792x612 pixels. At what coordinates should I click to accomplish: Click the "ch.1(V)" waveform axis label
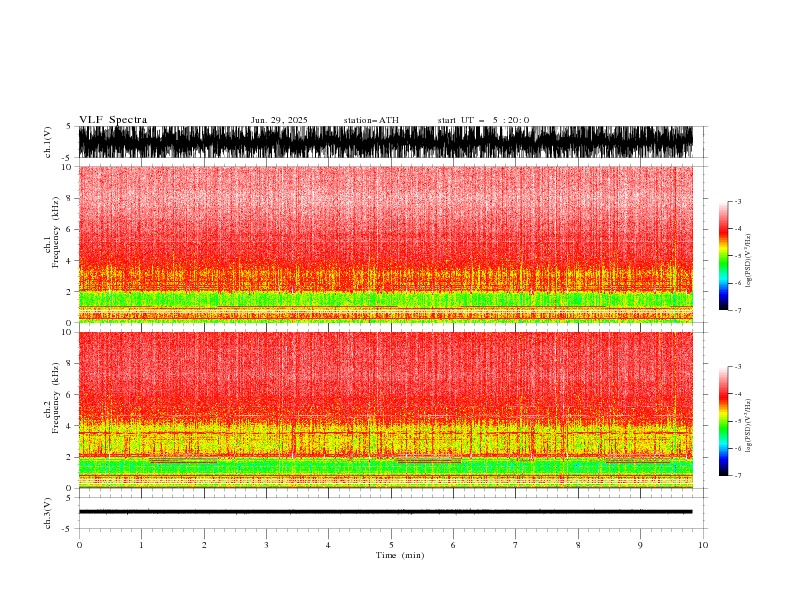click(x=48, y=142)
